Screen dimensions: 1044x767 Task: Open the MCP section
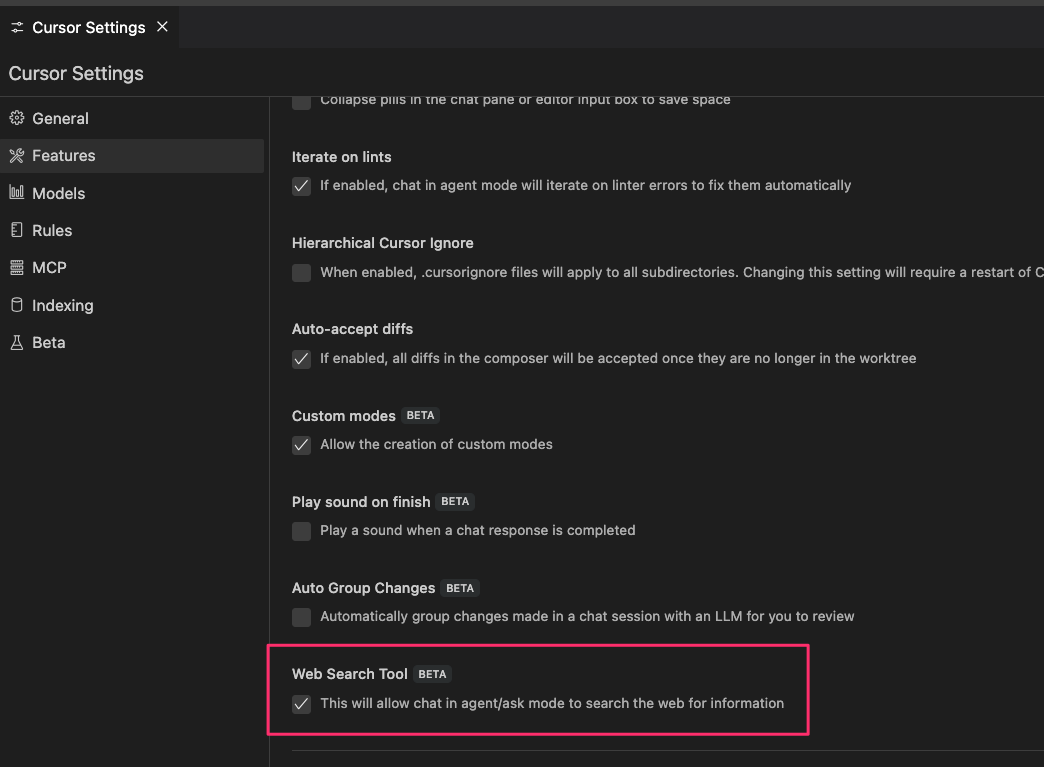click(x=132, y=268)
